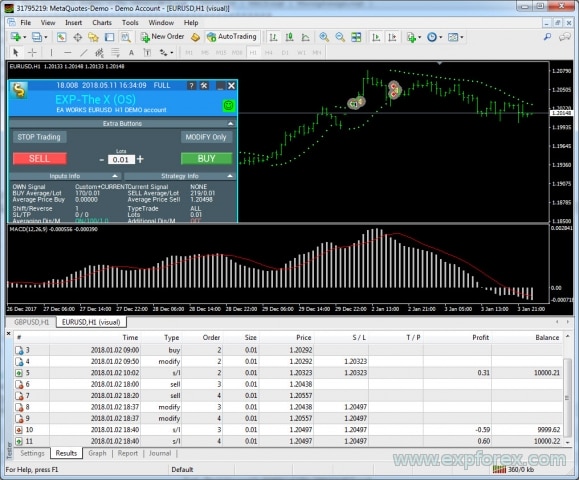Open the tester Journal tab

[160, 453]
